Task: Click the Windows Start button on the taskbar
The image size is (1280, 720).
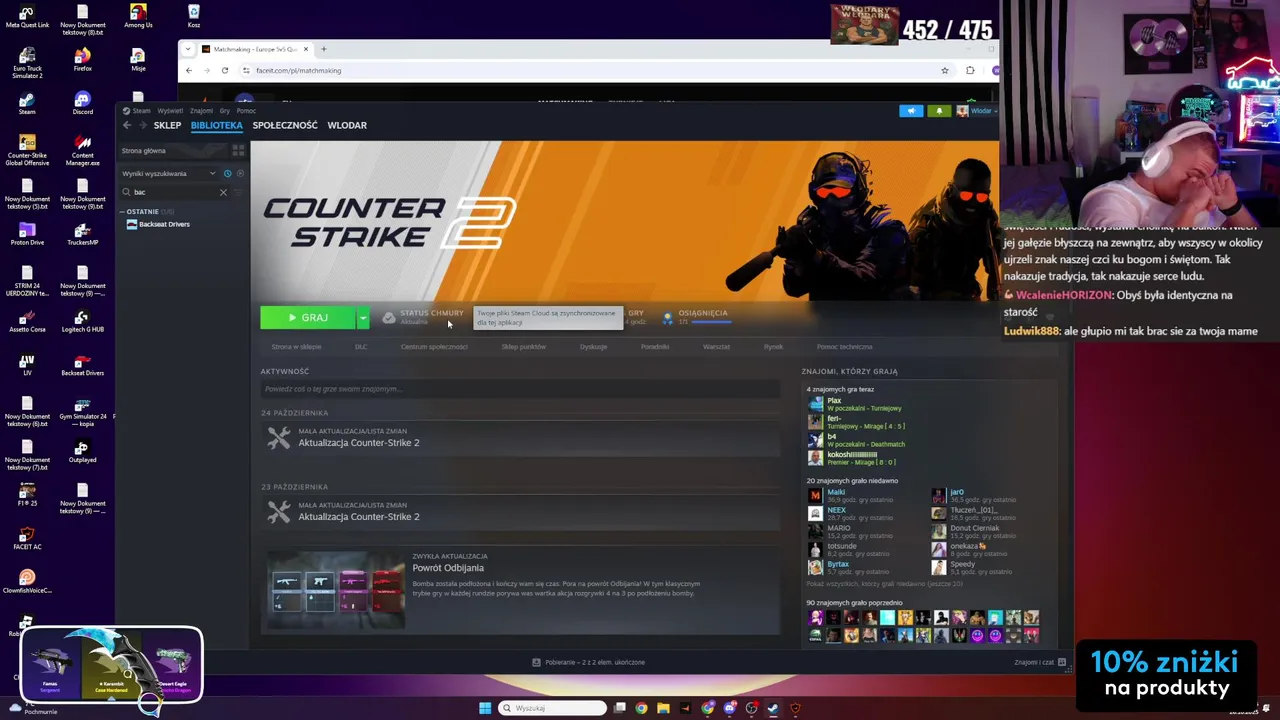Action: tap(485, 708)
